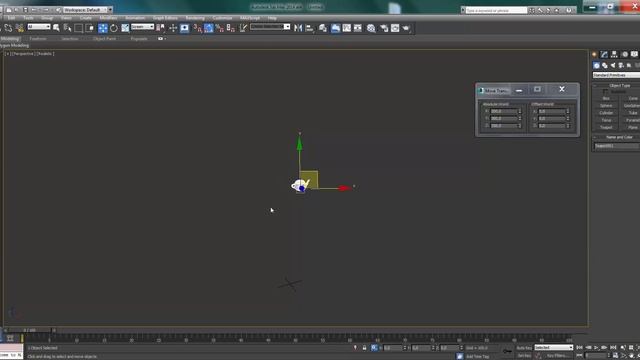
Task: Open the Manage Layers dialog
Action: pos(323,28)
